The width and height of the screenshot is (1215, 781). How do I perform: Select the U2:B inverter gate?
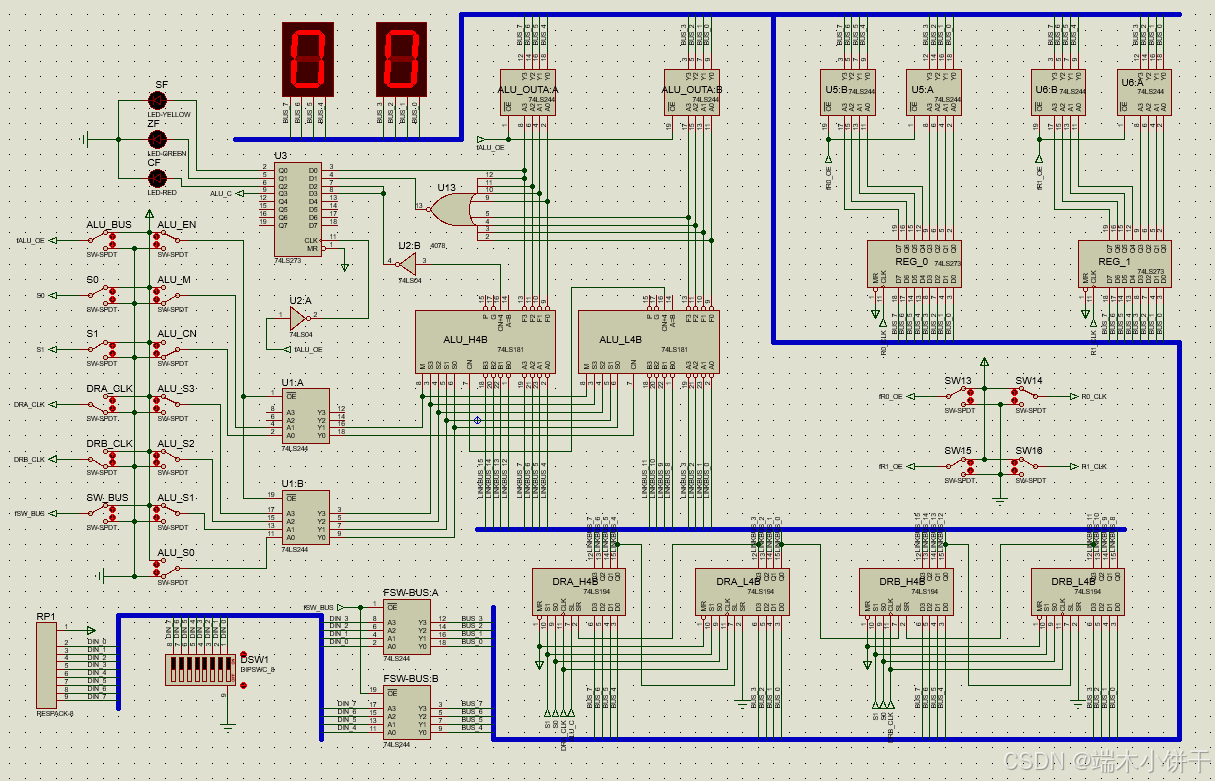click(x=406, y=263)
